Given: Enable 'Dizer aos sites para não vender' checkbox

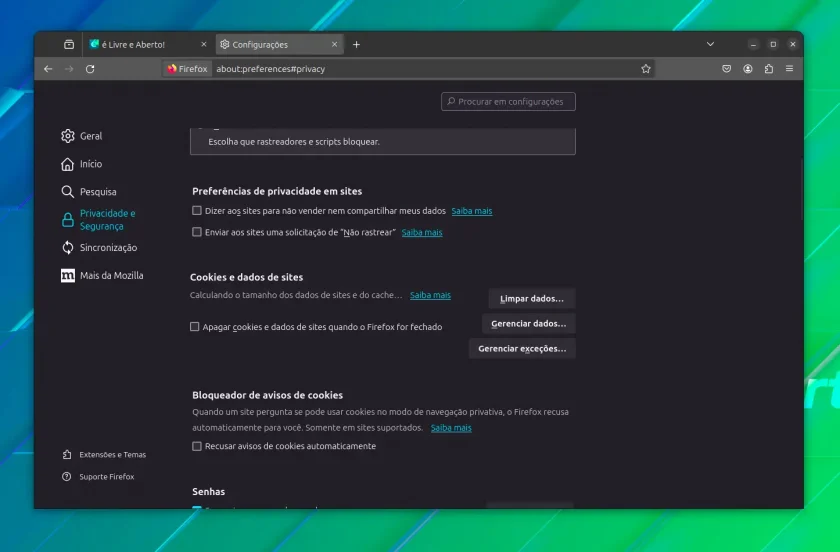Looking at the screenshot, I should coord(197,211).
